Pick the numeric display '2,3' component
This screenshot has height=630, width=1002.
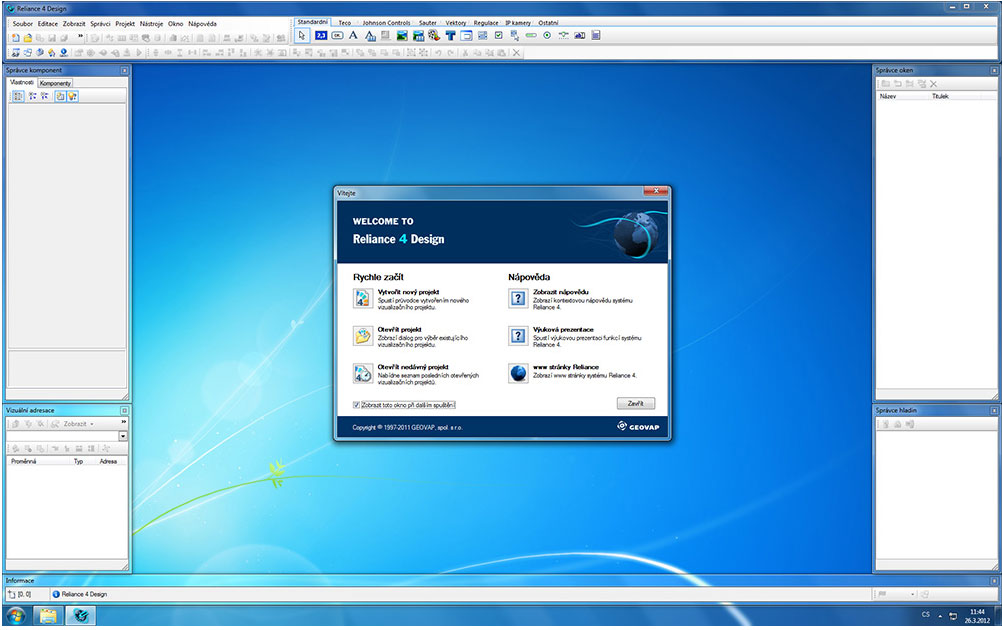[x=321, y=35]
